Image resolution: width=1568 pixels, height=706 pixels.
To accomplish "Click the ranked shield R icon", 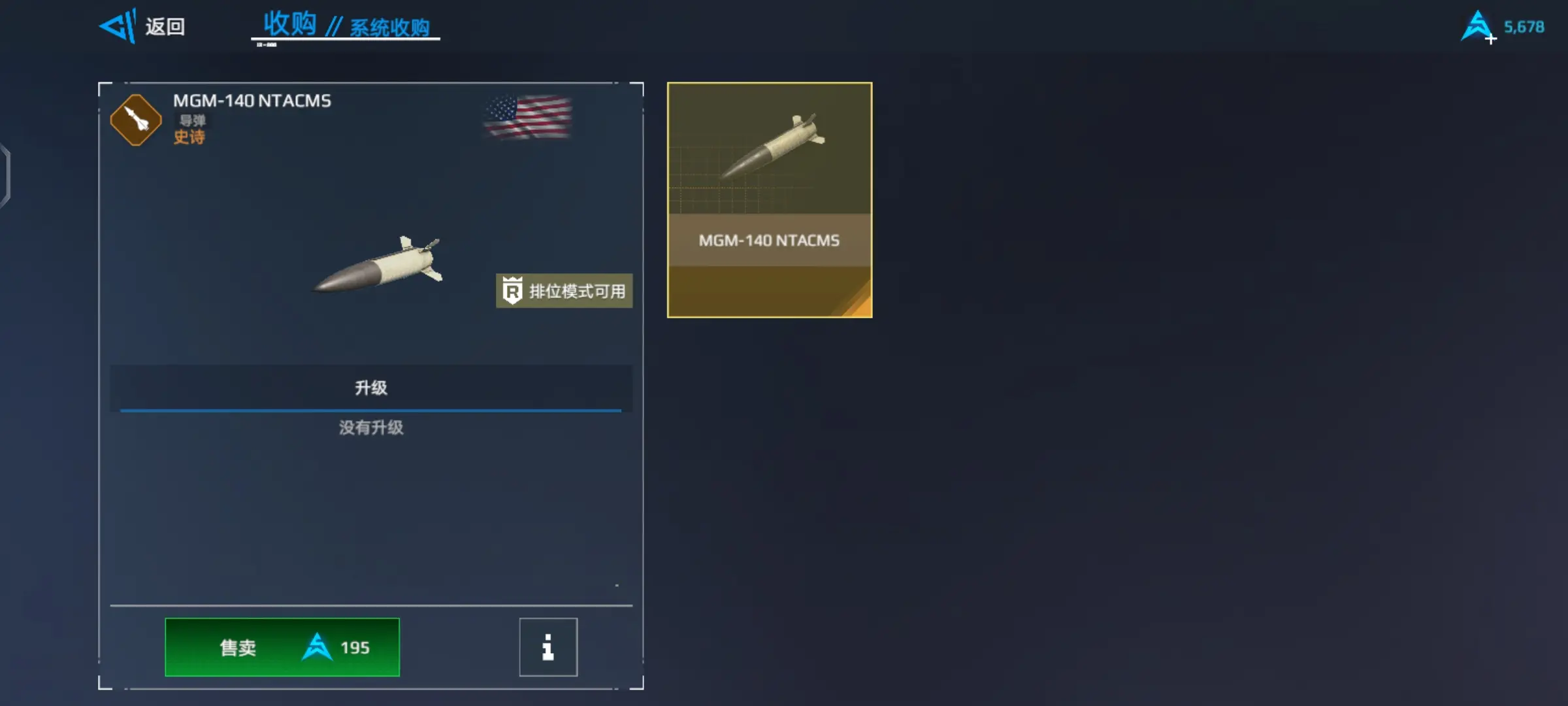I will (x=512, y=291).
